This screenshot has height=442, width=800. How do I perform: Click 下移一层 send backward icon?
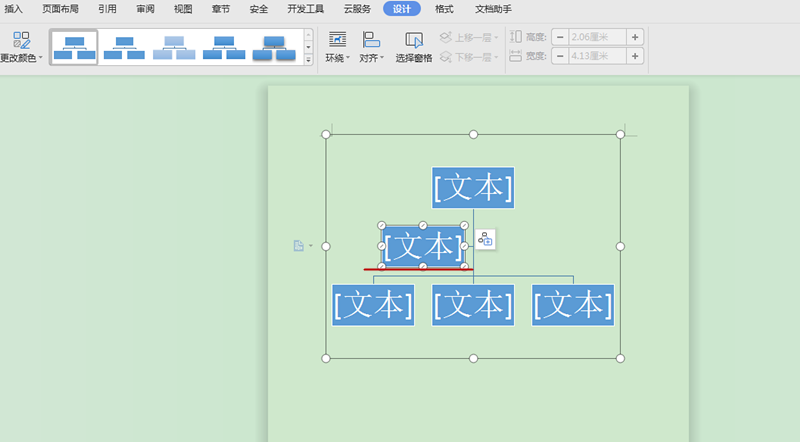446,57
